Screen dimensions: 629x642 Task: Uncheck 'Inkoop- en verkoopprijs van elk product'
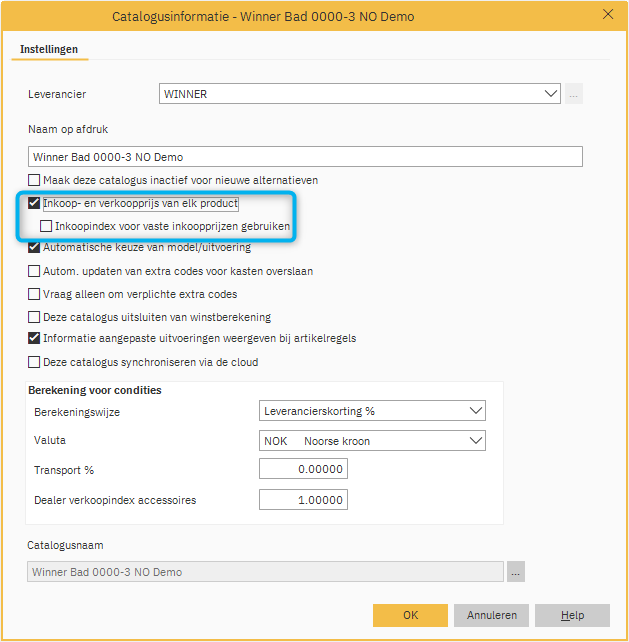[x=35, y=203]
